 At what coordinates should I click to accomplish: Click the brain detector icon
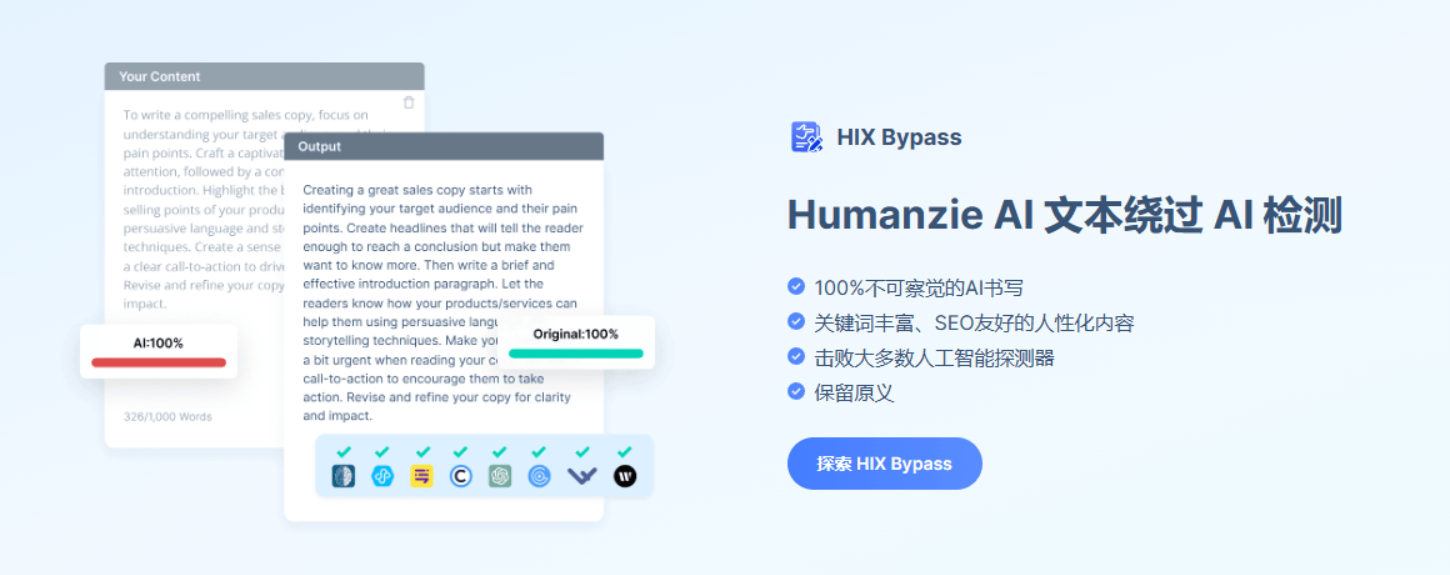pyautogui.click(x=343, y=476)
